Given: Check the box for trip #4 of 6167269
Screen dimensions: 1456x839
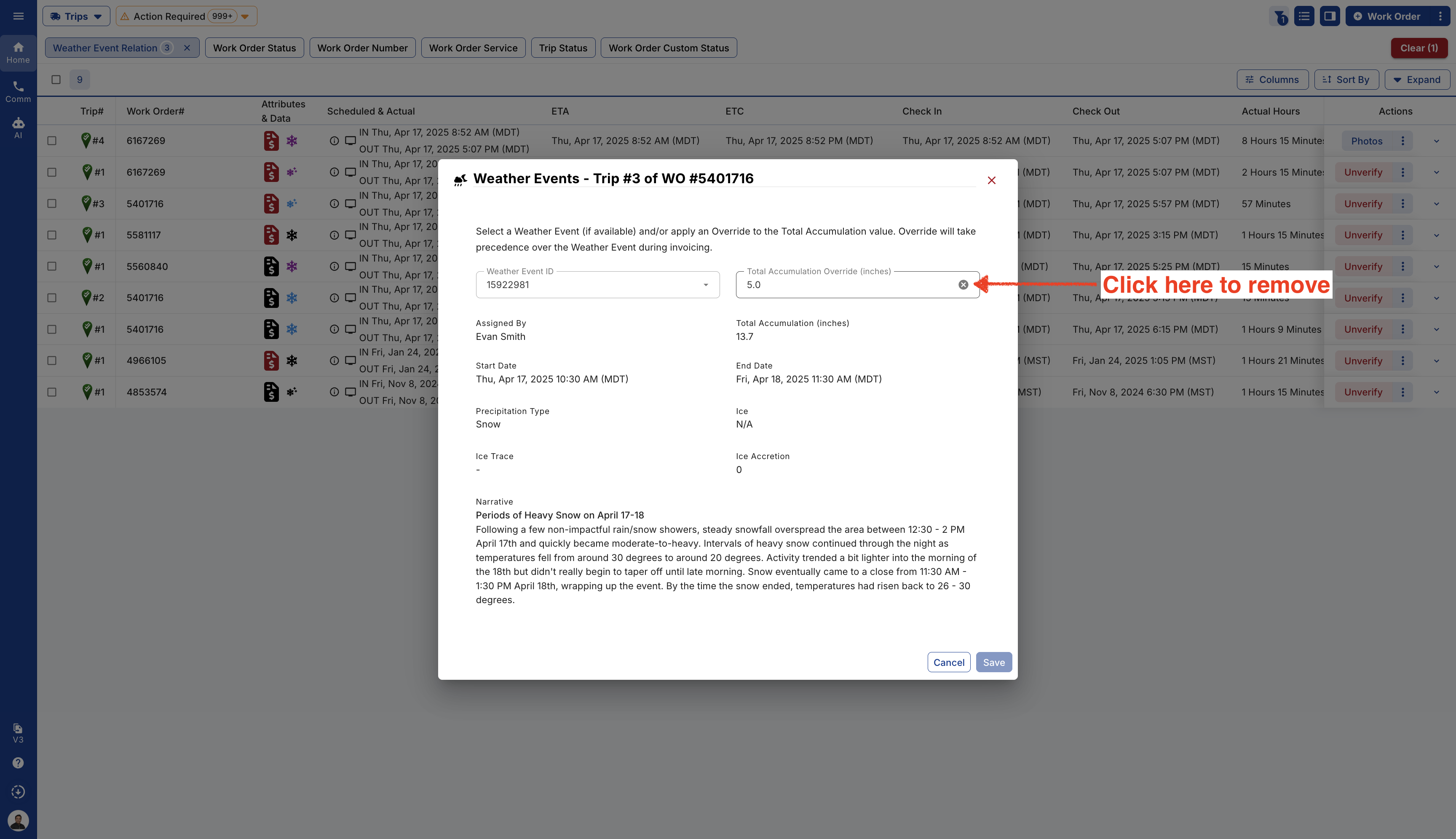Looking at the screenshot, I should pos(52,141).
